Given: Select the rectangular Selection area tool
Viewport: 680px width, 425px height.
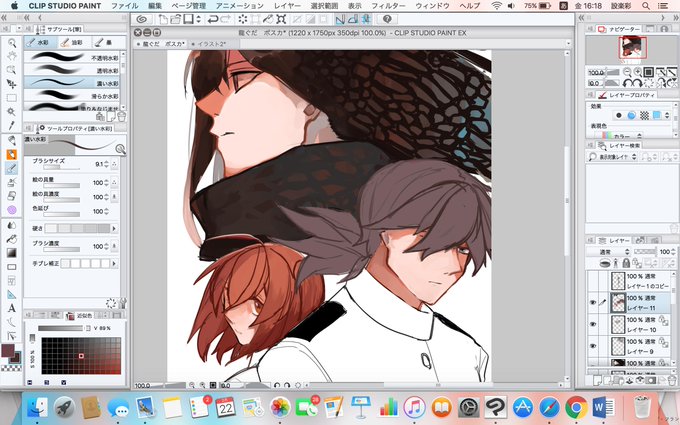Looking at the screenshot, I should click(12, 98).
